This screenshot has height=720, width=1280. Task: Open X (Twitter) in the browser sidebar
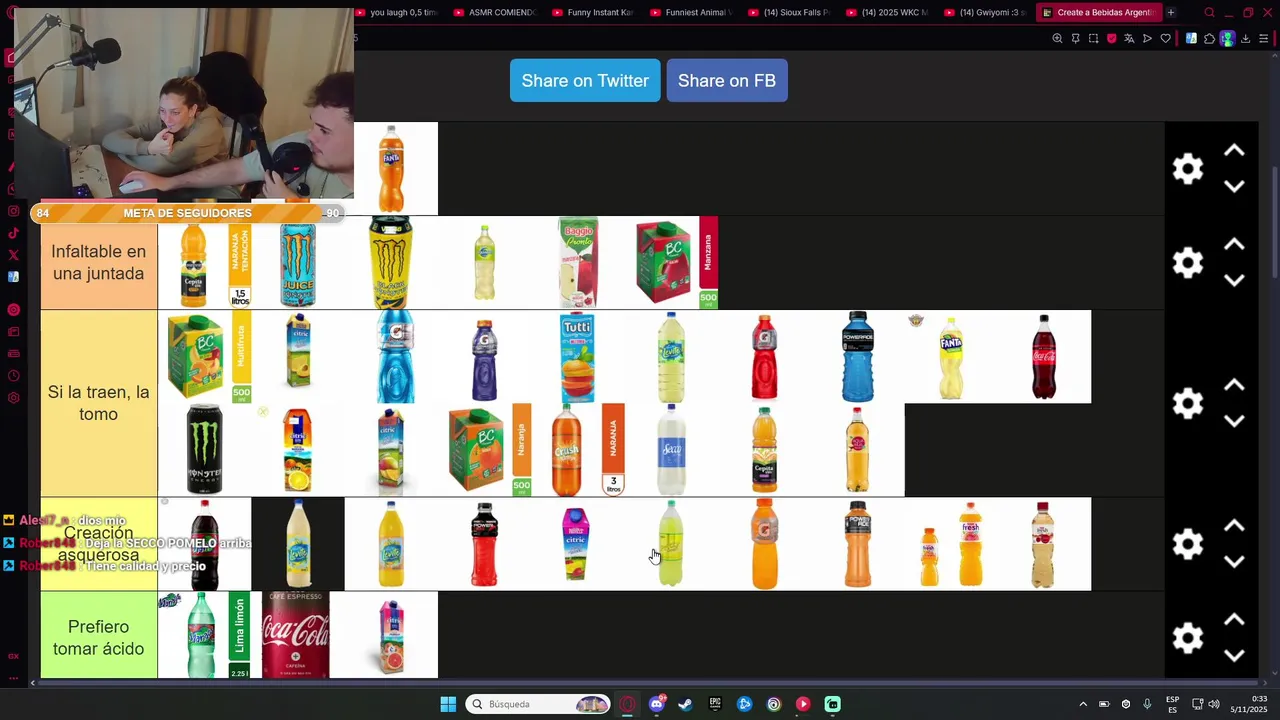(13, 255)
